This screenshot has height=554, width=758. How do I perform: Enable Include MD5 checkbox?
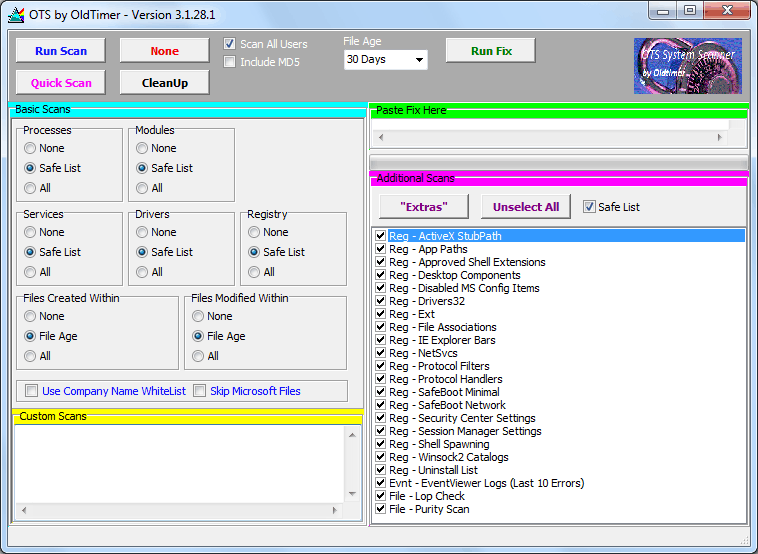click(x=230, y=61)
